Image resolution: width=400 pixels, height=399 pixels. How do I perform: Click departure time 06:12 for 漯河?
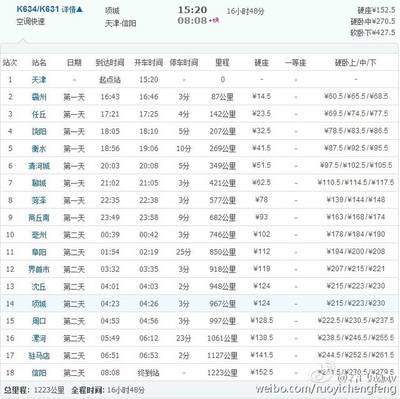click(149, 338)
